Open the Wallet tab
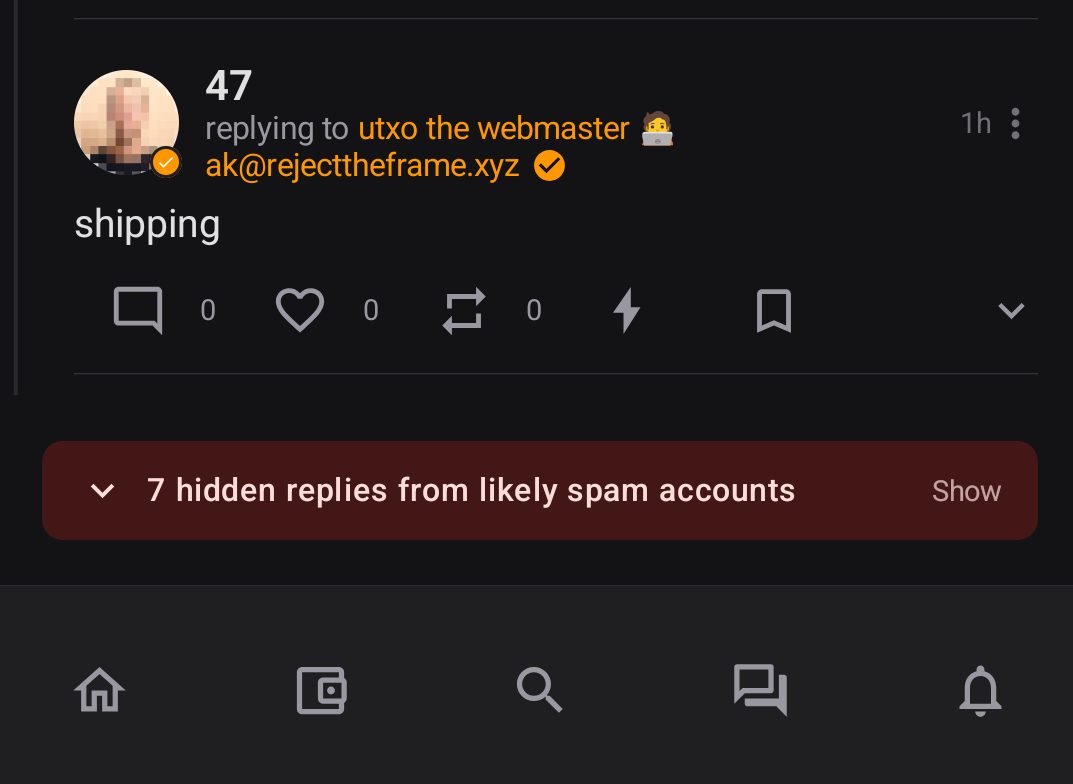Viewport: 1073px width, 784px height. click(x=321, y=690)
